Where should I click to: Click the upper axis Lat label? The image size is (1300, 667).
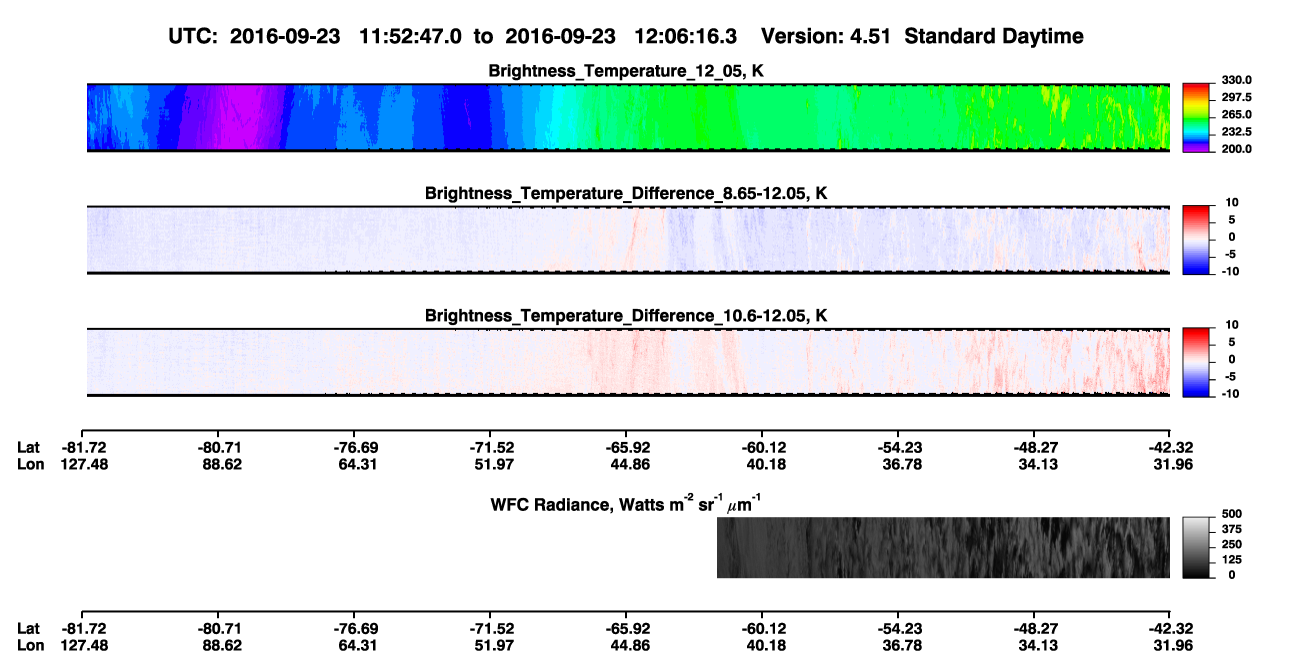click(28, 448)
